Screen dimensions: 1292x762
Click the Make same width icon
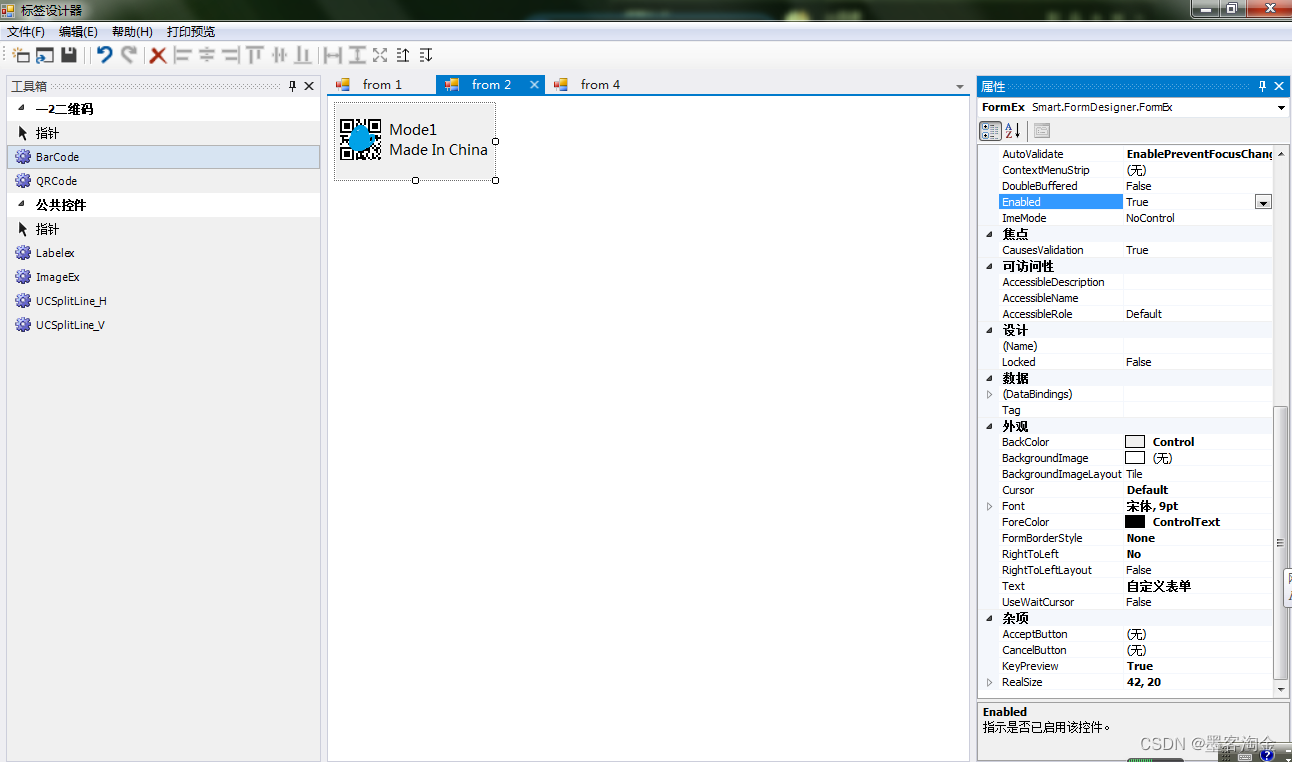point(332,55)
